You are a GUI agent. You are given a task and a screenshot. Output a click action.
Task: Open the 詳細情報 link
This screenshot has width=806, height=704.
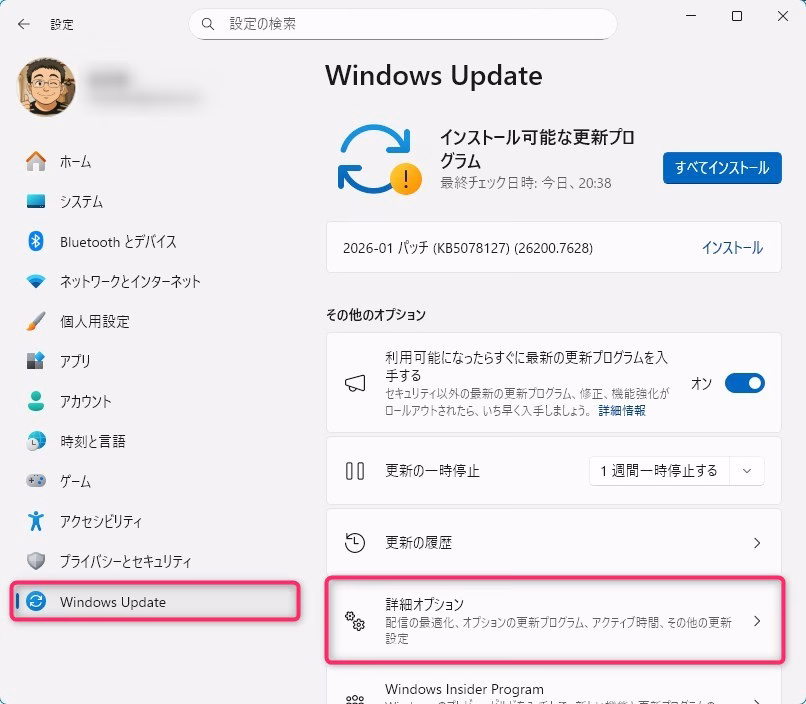tap(622, 410)
